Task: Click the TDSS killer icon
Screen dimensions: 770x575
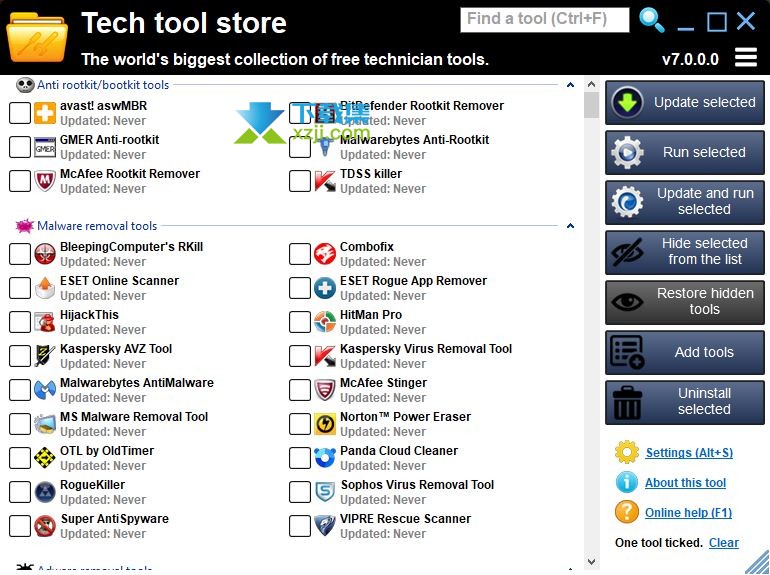Action: (325, 181)
